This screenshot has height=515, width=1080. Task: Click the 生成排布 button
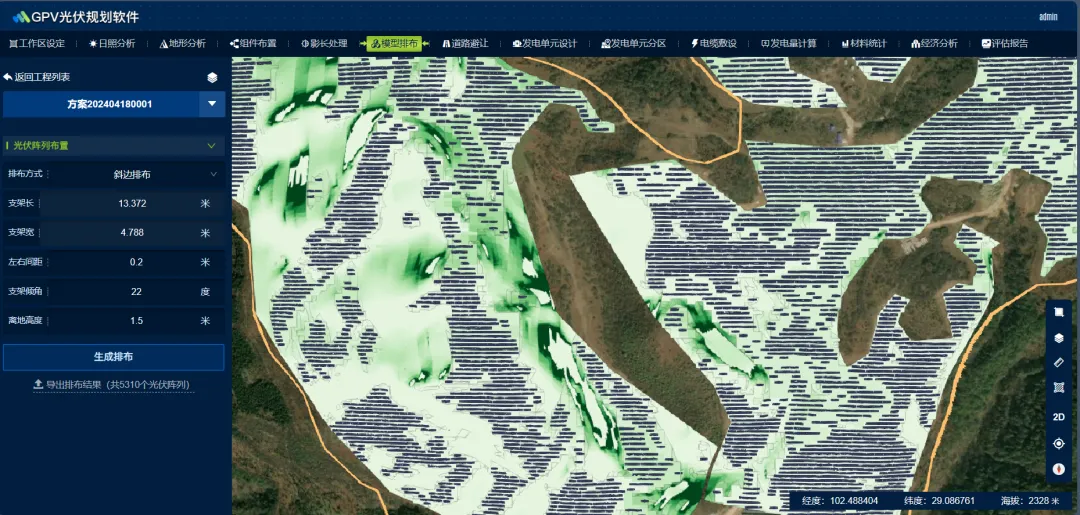point(113,357)
